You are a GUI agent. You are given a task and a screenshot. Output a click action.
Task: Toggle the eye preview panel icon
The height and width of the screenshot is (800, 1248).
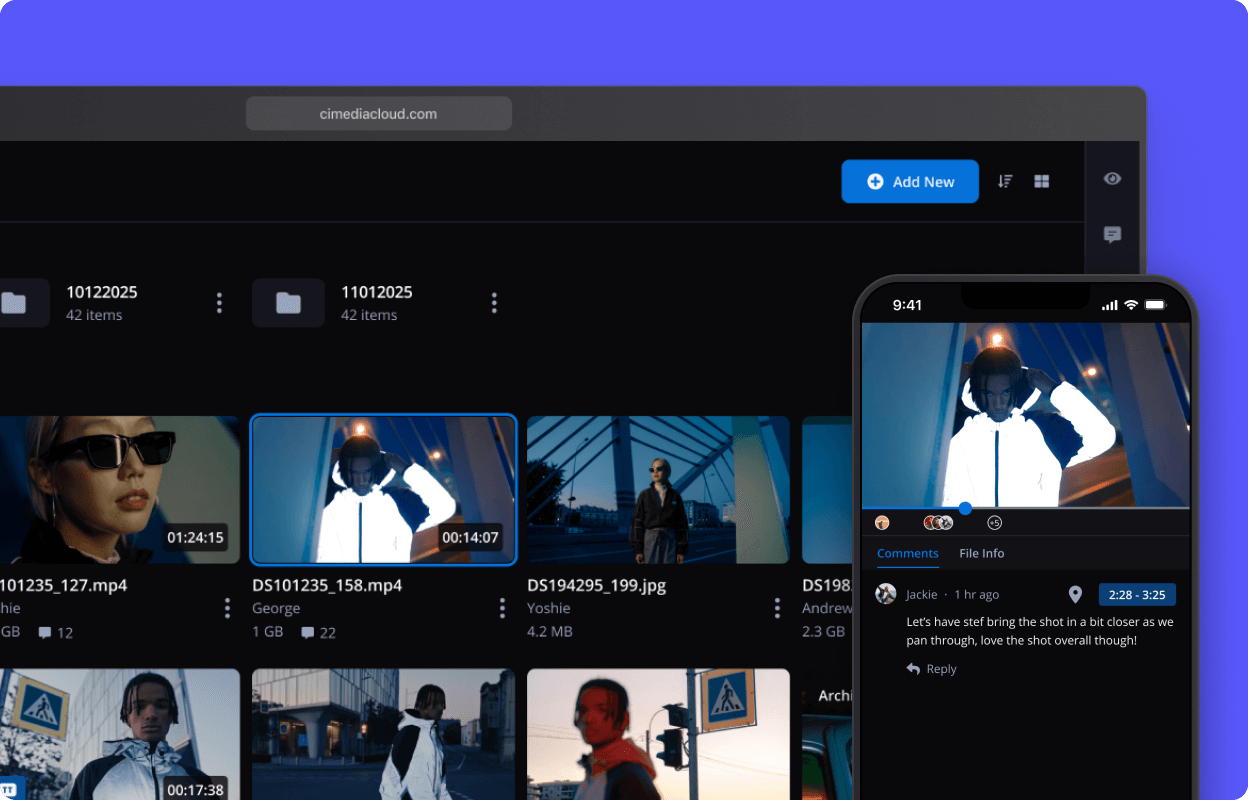pos(1112,179)
